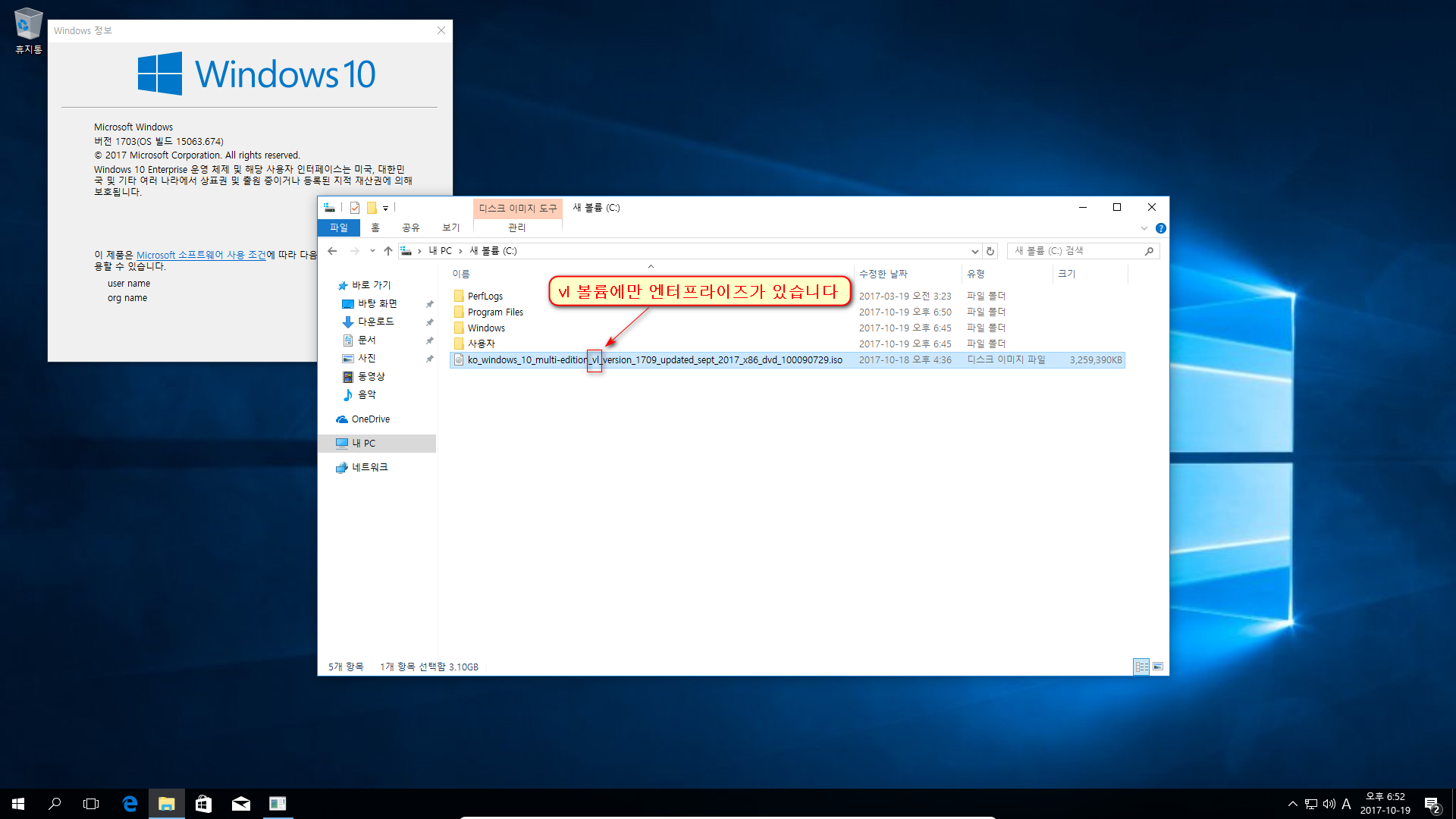Open 동영상 in navigation pane
The width and height of the screenshot is (1456, 819).
pyautogui.click(x=371, y=376)
